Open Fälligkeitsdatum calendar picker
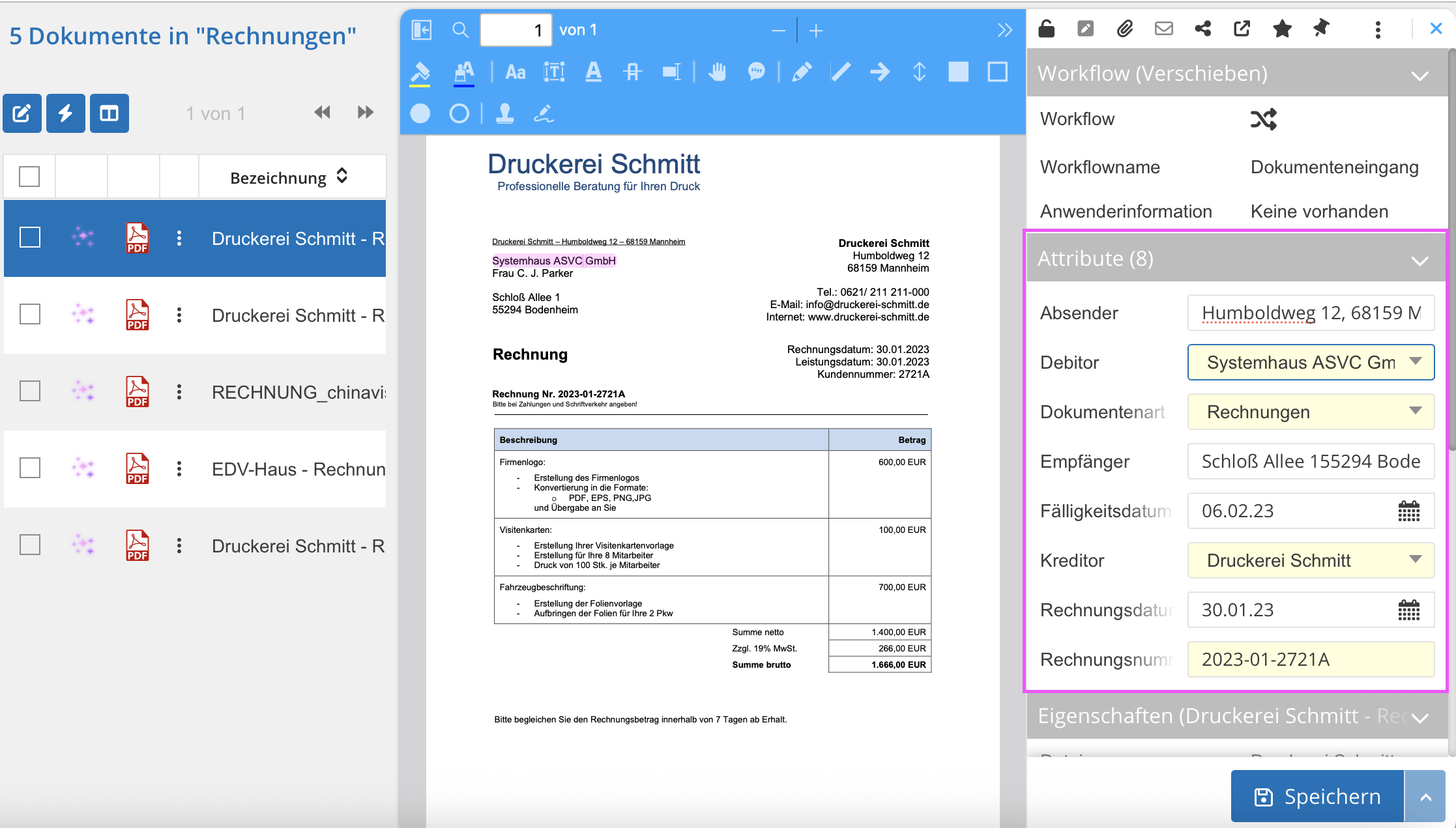Viewport: 1456px width, 828px height. 1408,511
